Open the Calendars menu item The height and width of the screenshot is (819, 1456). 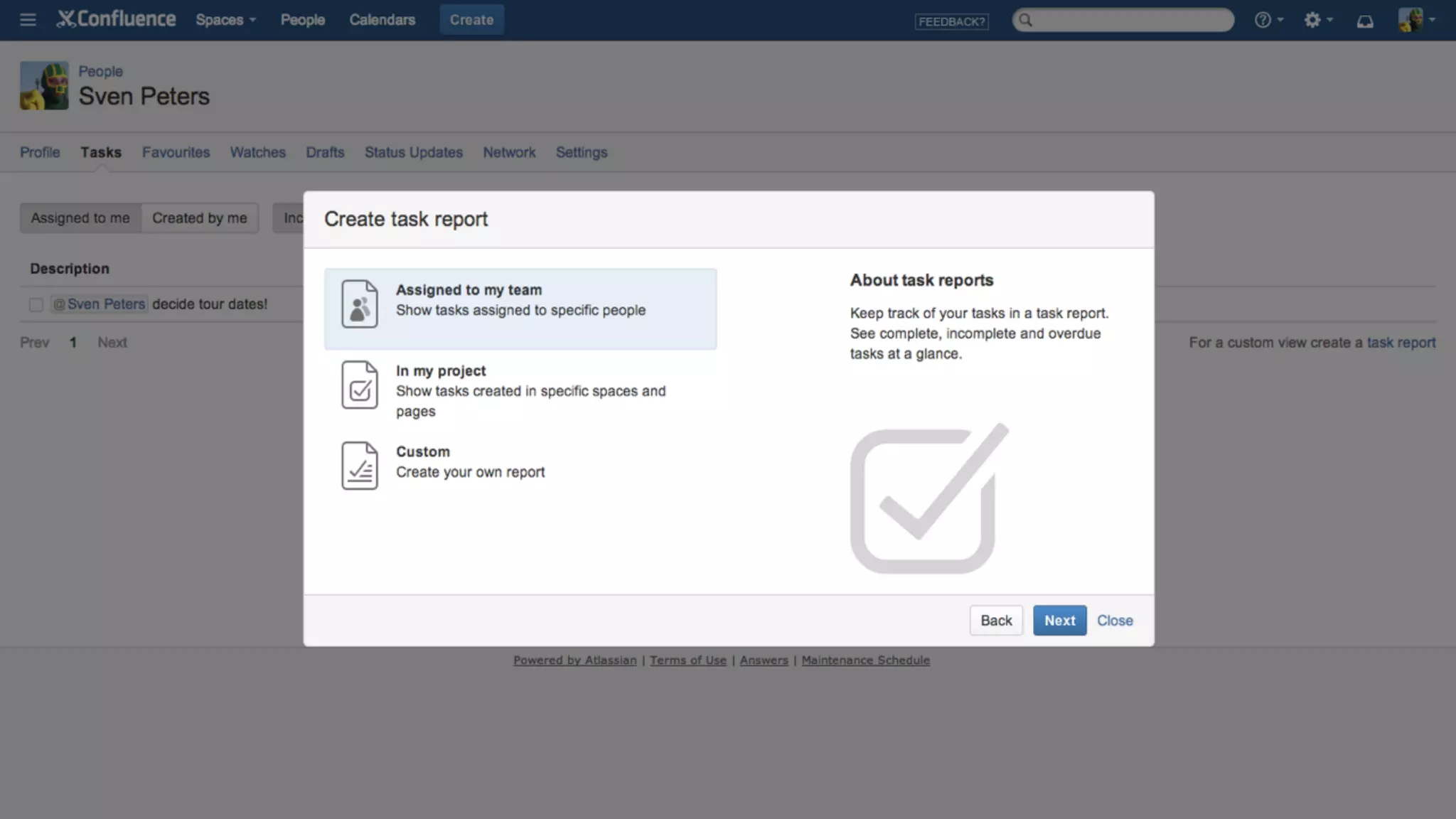382,20
